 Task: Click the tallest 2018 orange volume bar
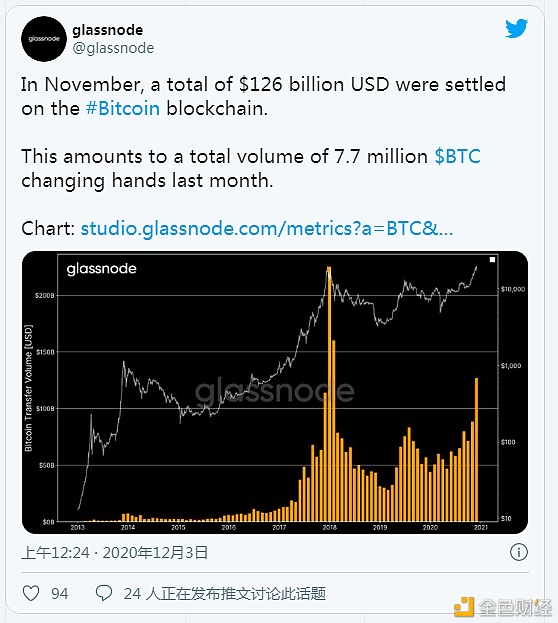pyautogui.click(x=329, y=394)
